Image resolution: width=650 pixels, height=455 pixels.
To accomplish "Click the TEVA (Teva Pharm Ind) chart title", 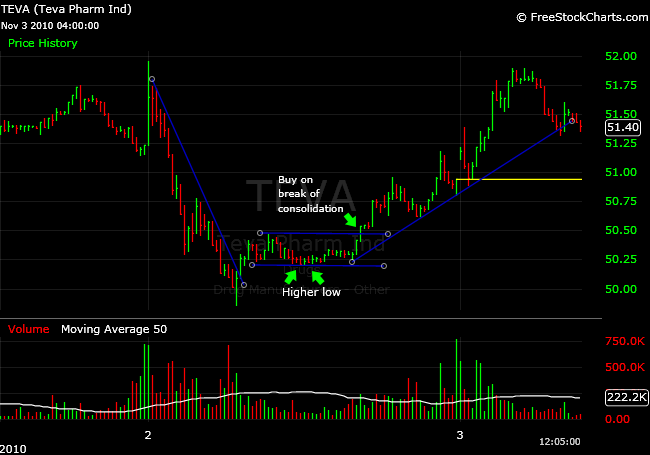I will 66,9.
